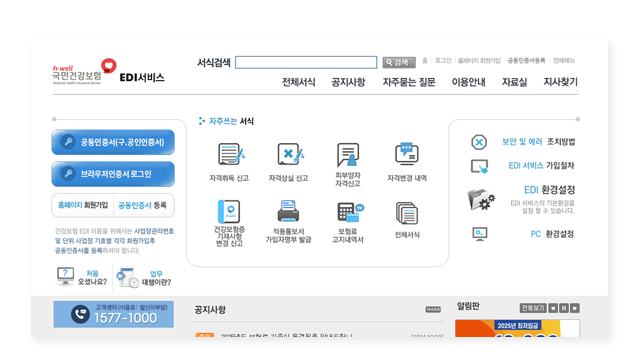Viewport: 640px width, 362px height.
Task: Log in with 공동인증서(구.공인인증서) button
Action: tap(113, 142)
